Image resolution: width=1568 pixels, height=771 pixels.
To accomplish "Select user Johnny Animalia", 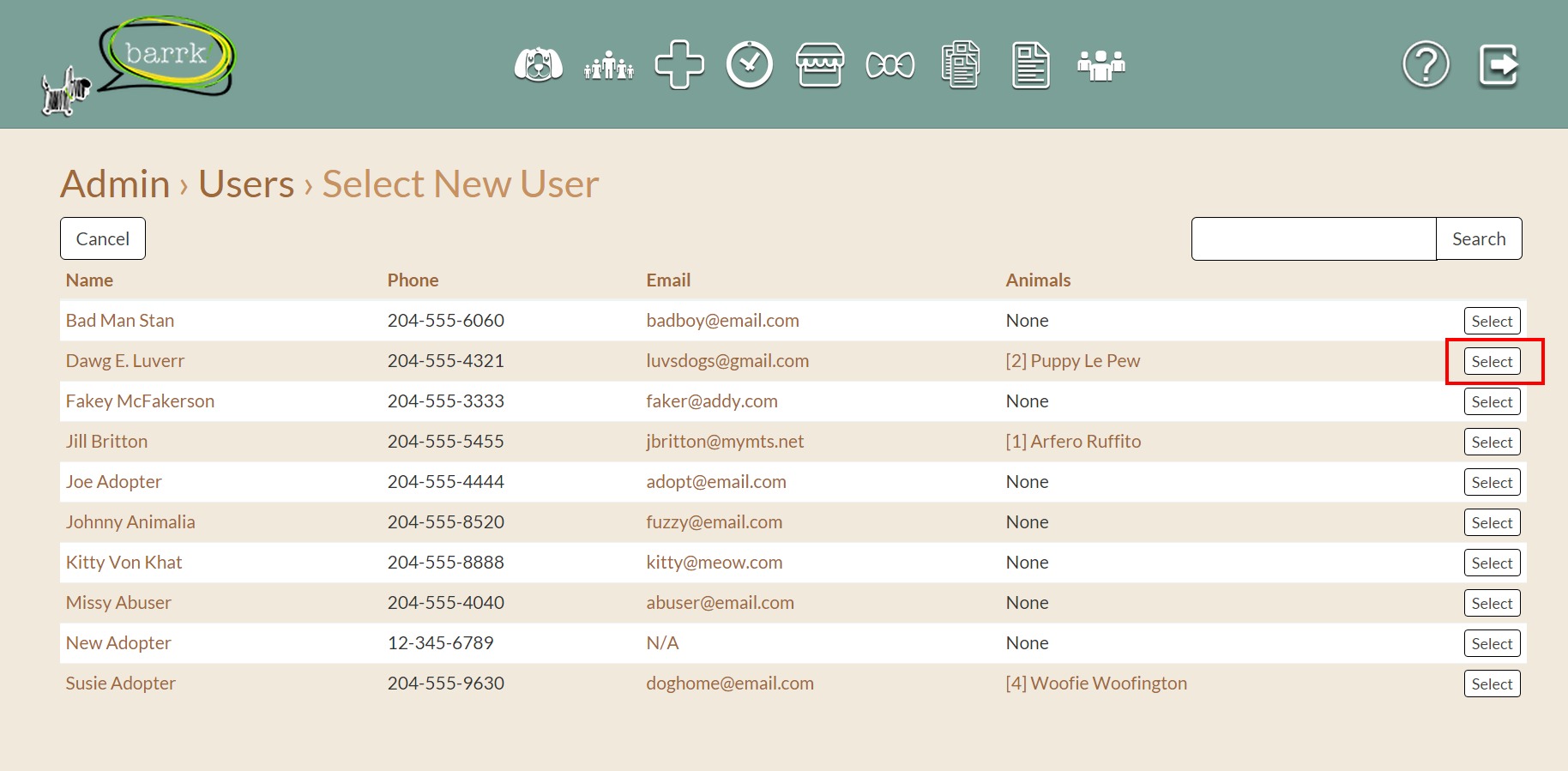I will pos(1493,522).
